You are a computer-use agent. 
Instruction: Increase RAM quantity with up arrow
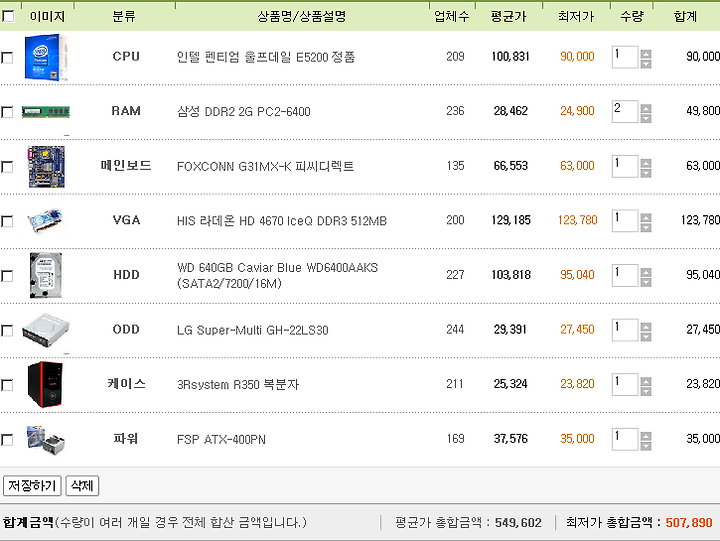pos(646,108)
